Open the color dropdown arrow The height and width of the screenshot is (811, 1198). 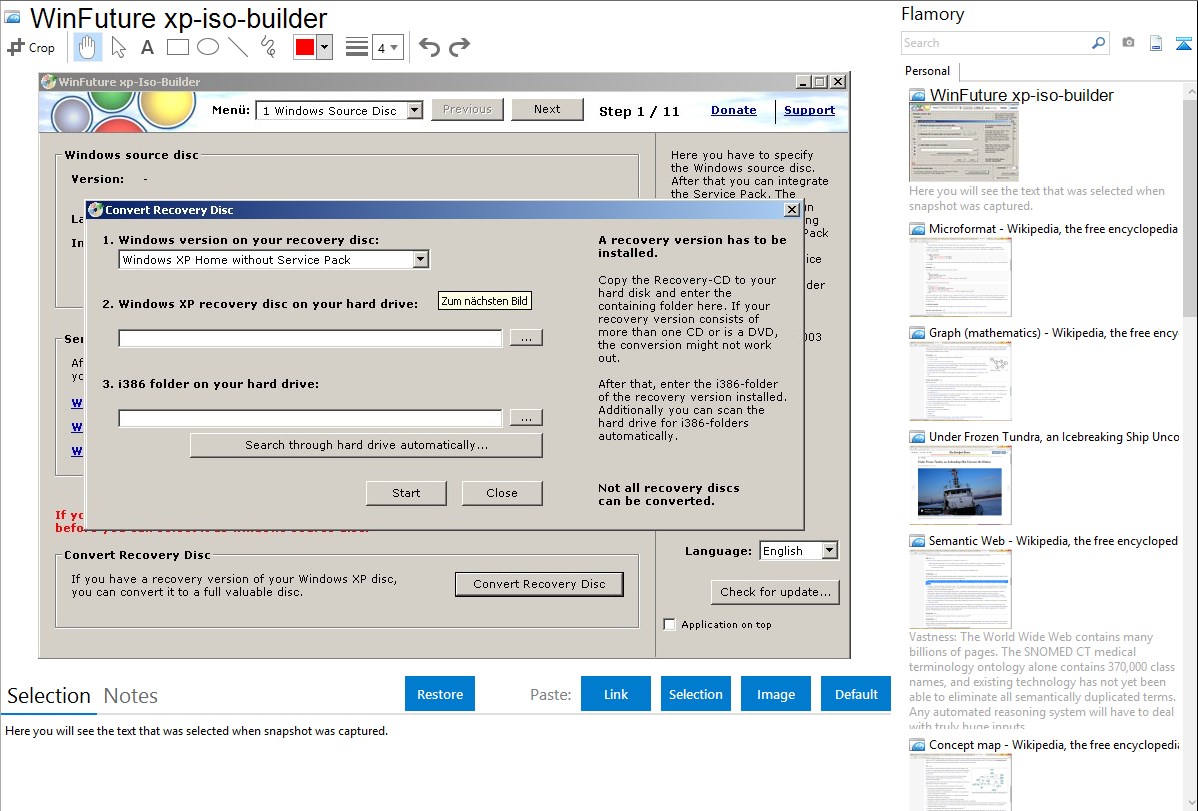tap(325, 47)
